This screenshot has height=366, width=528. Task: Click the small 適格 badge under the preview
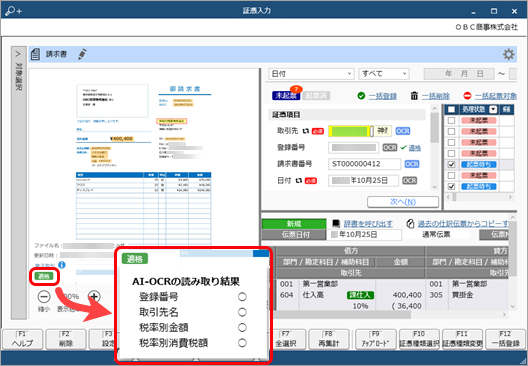pos(44,276)
